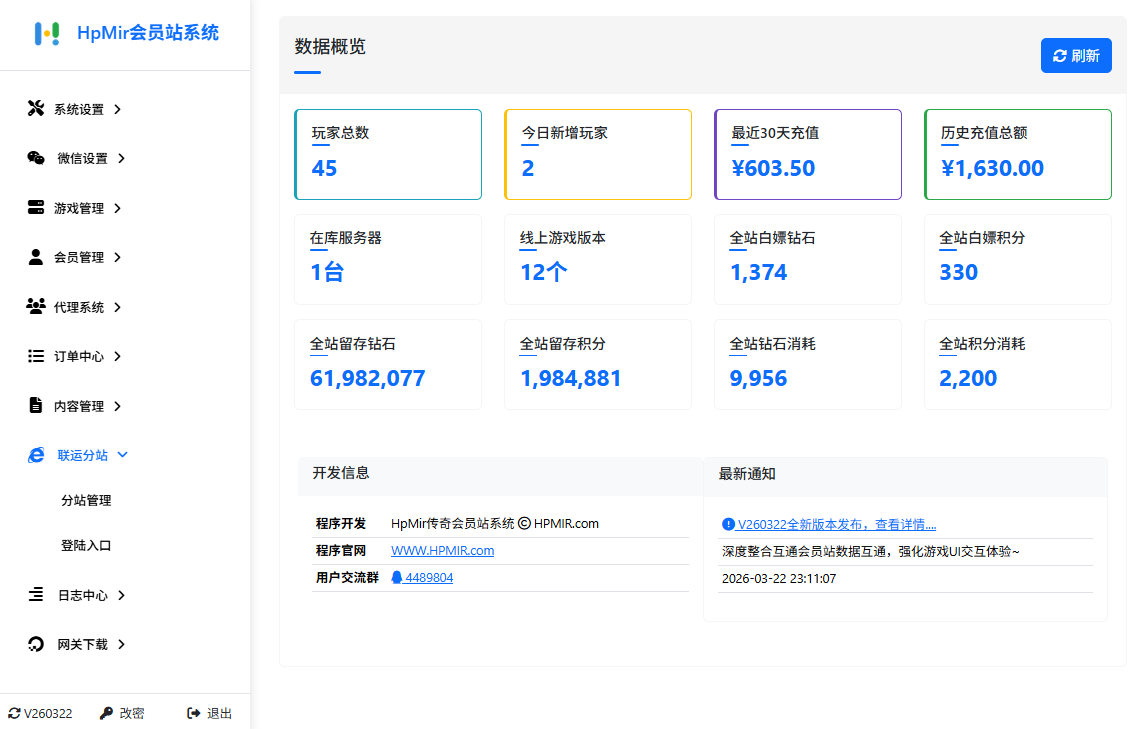Click the wrench icon beside 系统设置
Viewport: 1140px width, 729px height.
tap(36, 109)
